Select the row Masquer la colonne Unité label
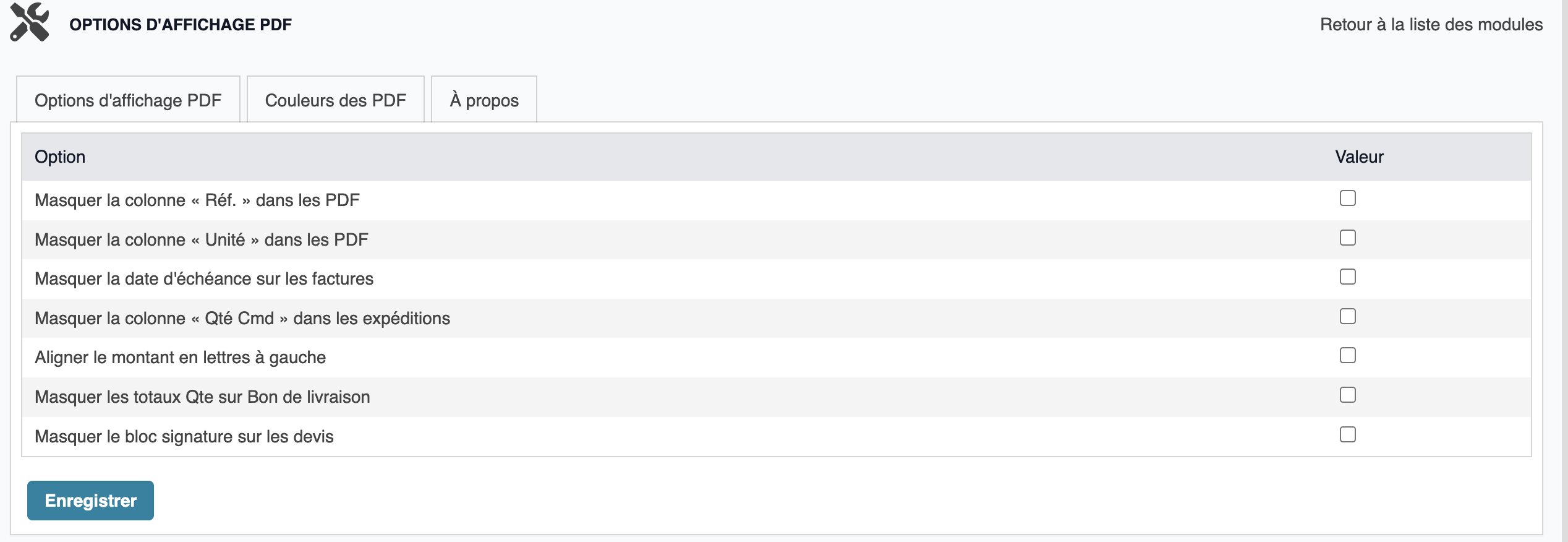The image size is (1568, 542). tap(202, 239)
